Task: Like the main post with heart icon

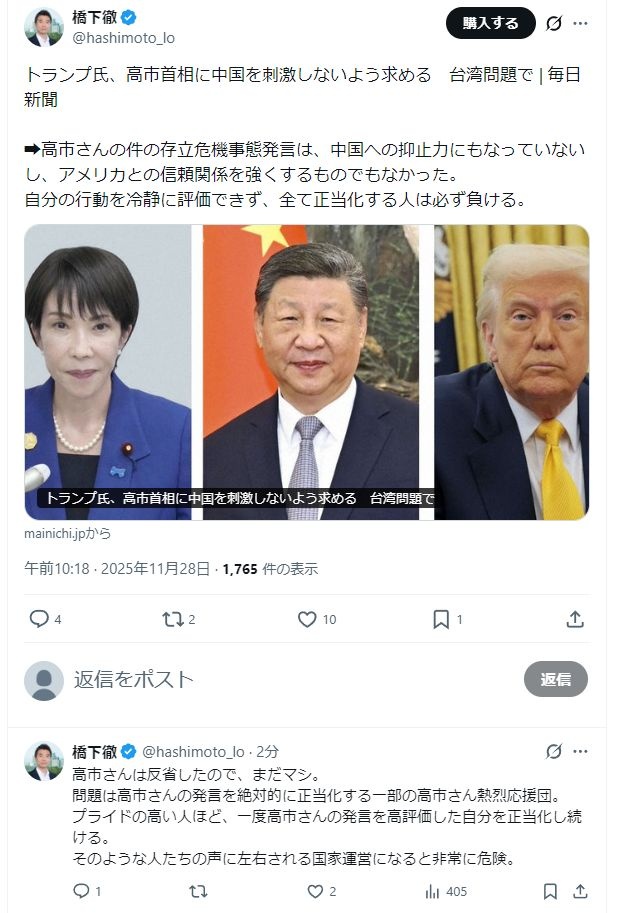Action: (x=307, y=619)
